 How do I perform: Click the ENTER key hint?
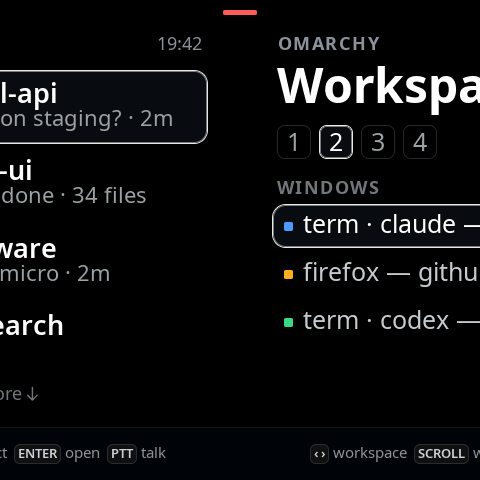point(37,454)
